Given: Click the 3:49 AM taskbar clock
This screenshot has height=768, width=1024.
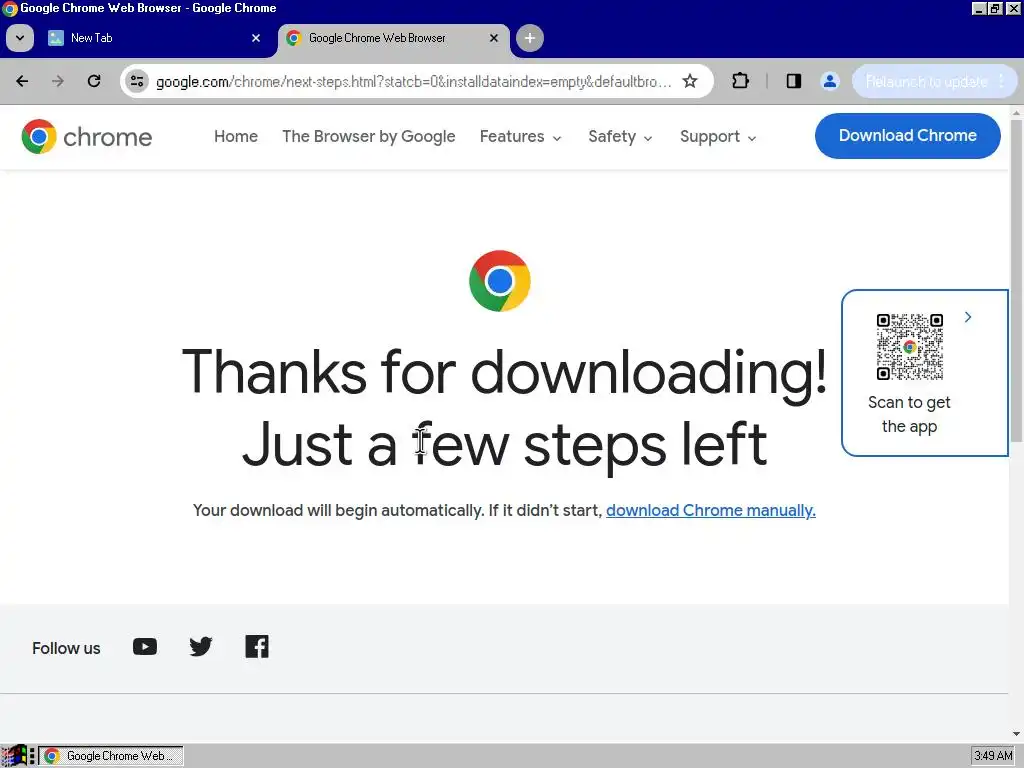Looking at the screenshot, I should point(993,756).
